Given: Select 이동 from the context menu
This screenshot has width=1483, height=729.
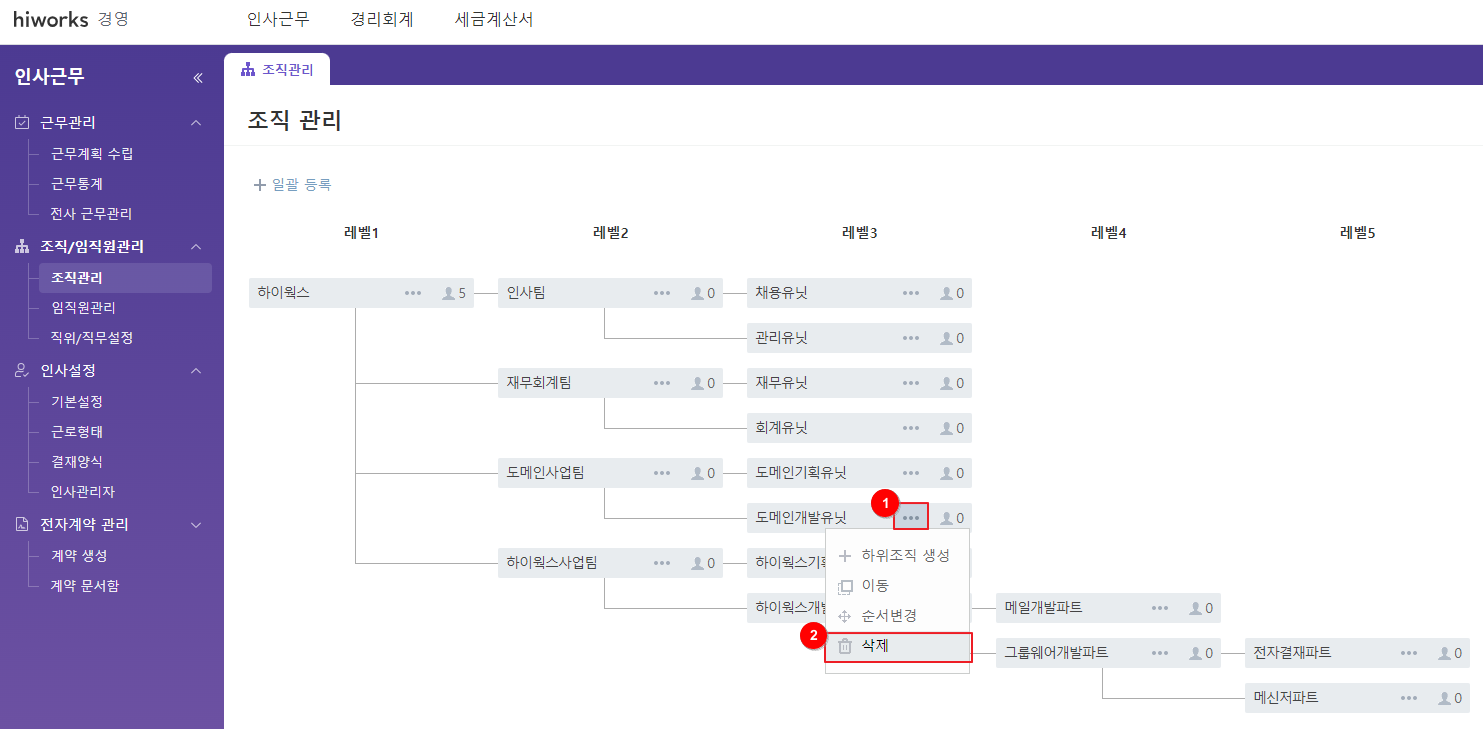Looking at the screenshot, I should click(x=875, y=586).
